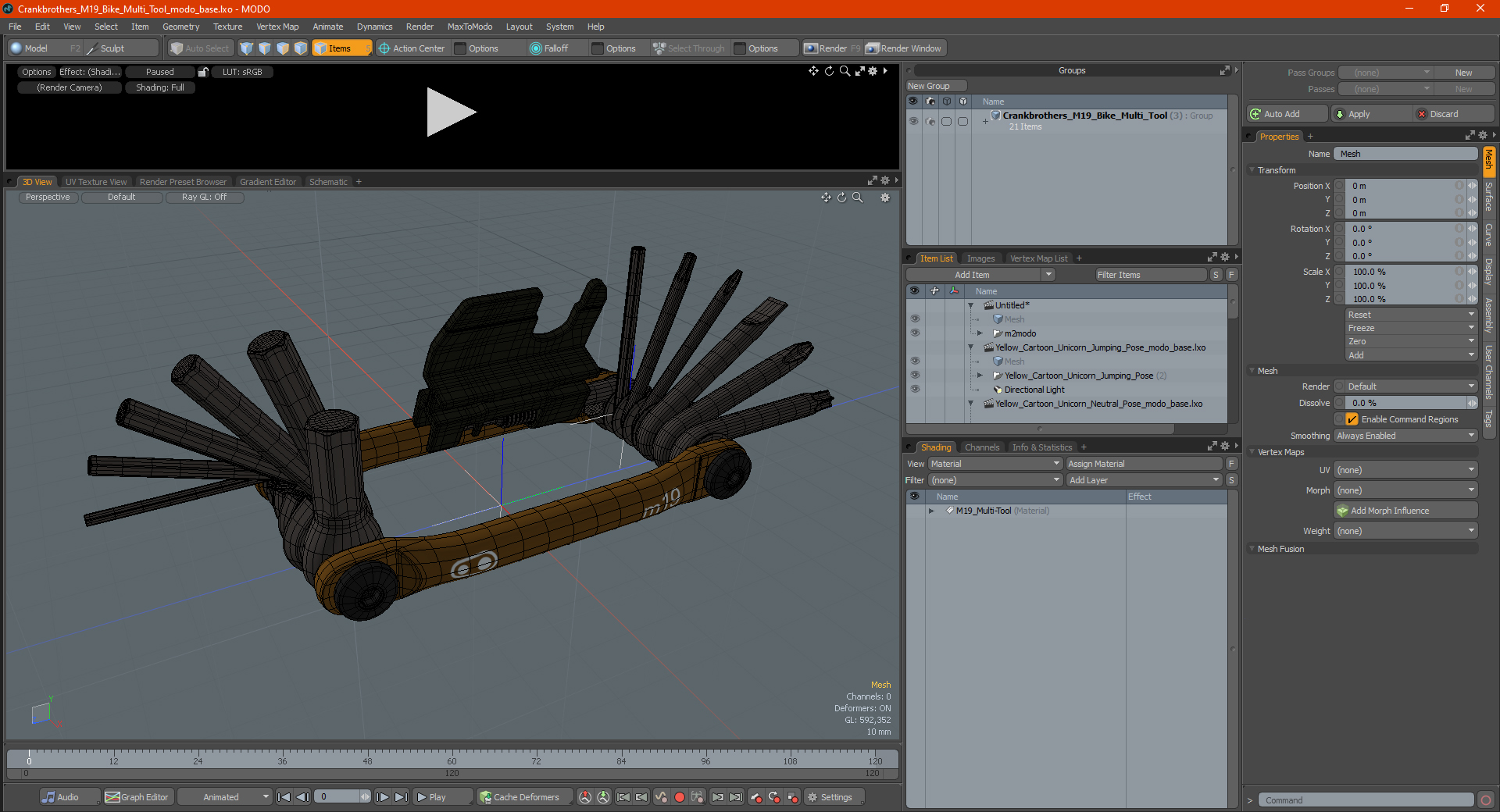
Task: Toggle Select Through Options checkbox
Action: point(740,48)
